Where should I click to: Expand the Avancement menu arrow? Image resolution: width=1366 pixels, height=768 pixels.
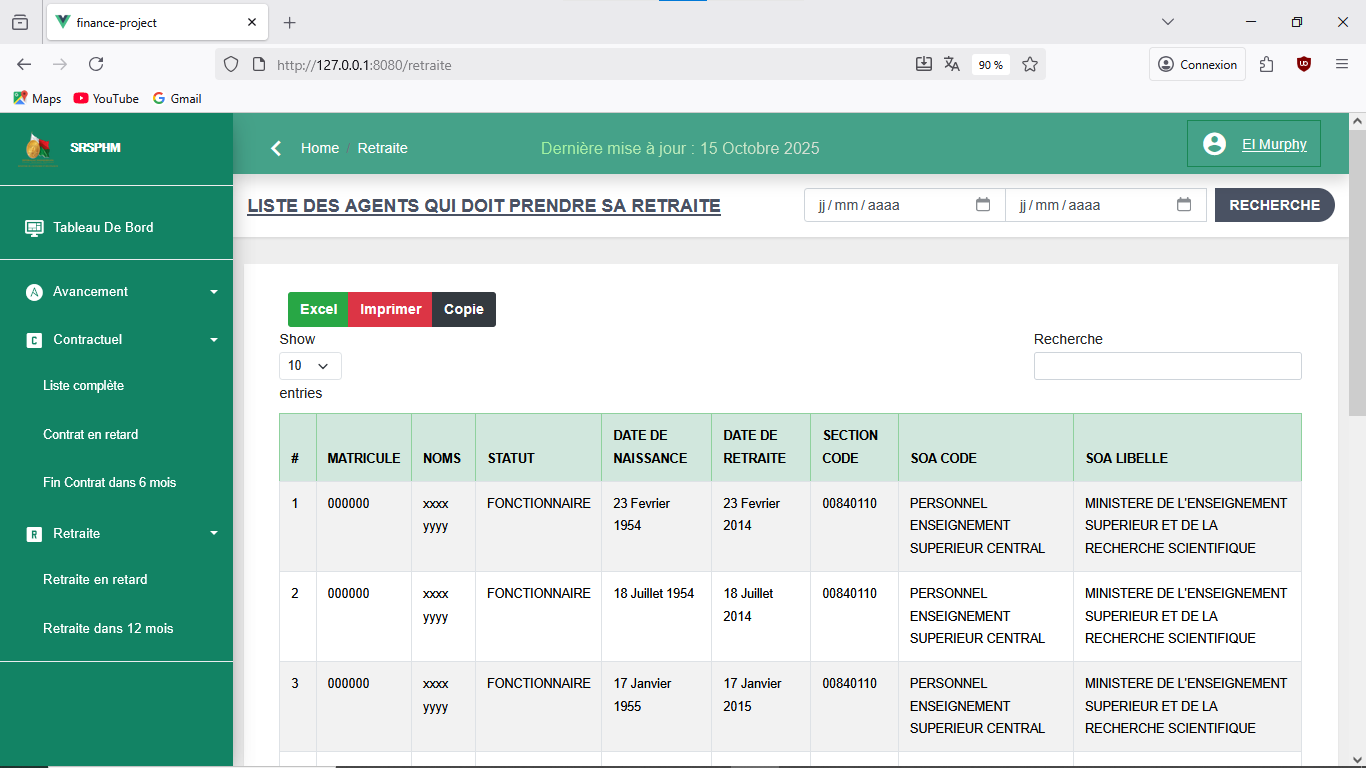(214, 292)
